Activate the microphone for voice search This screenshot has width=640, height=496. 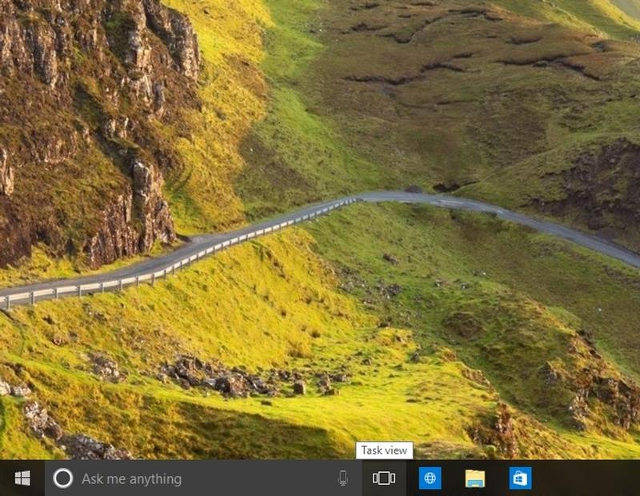(x=343, y=478)
